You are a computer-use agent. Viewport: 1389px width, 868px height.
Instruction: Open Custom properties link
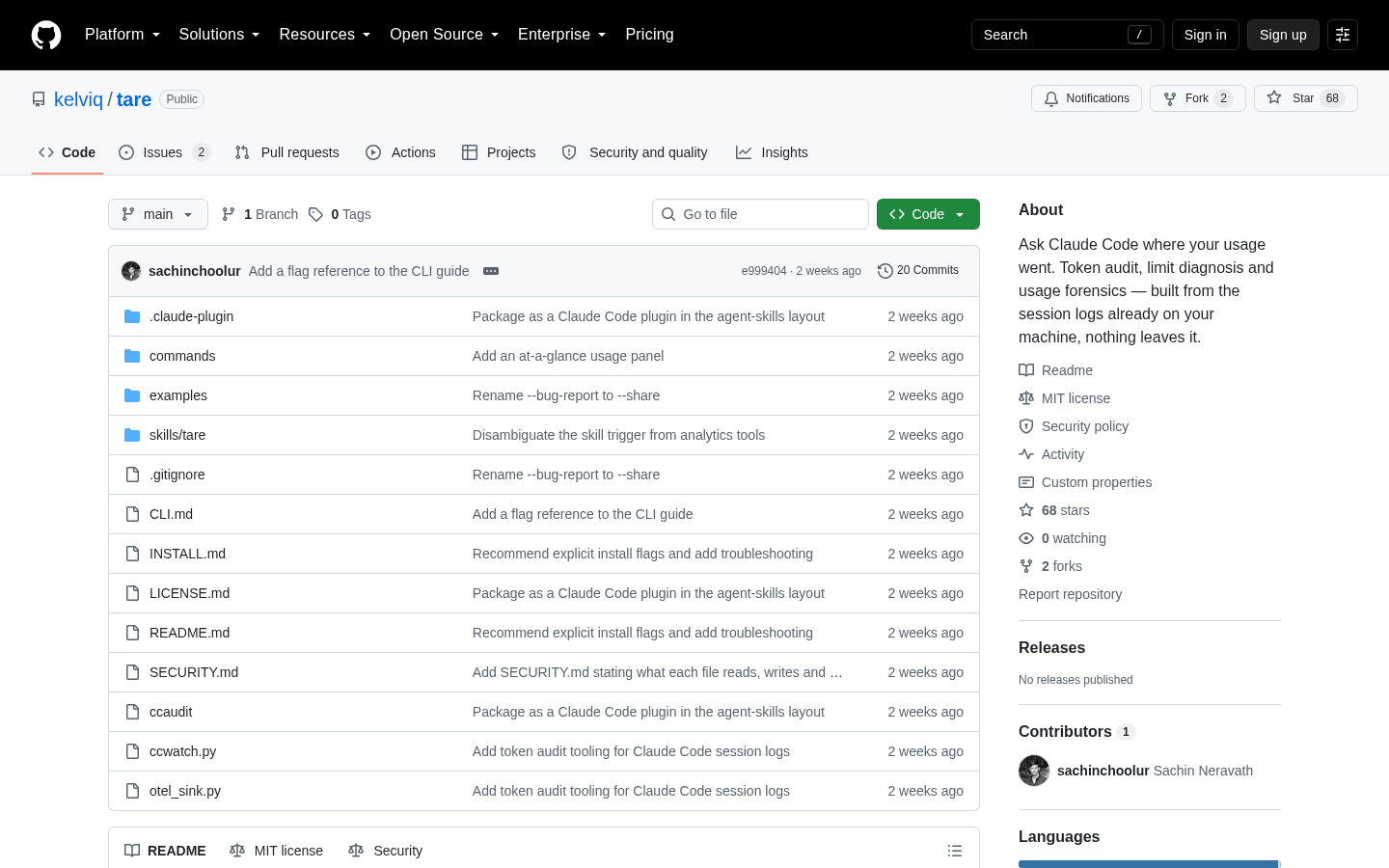[x=1085, y=482]
